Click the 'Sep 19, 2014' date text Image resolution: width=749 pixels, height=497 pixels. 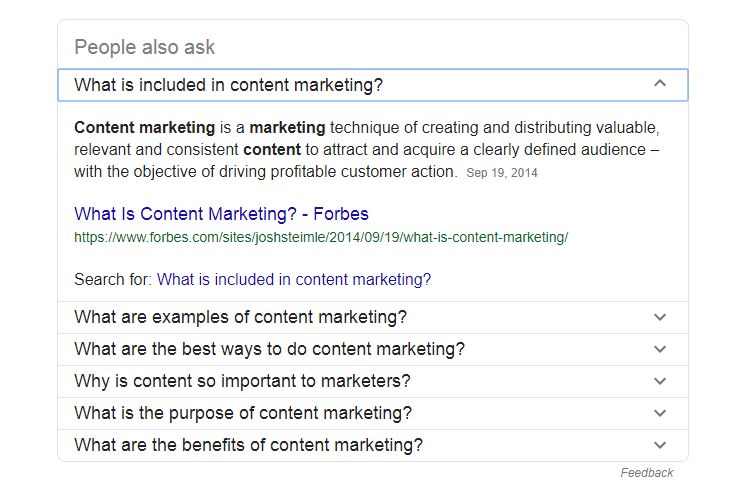(x=502, y=173)
